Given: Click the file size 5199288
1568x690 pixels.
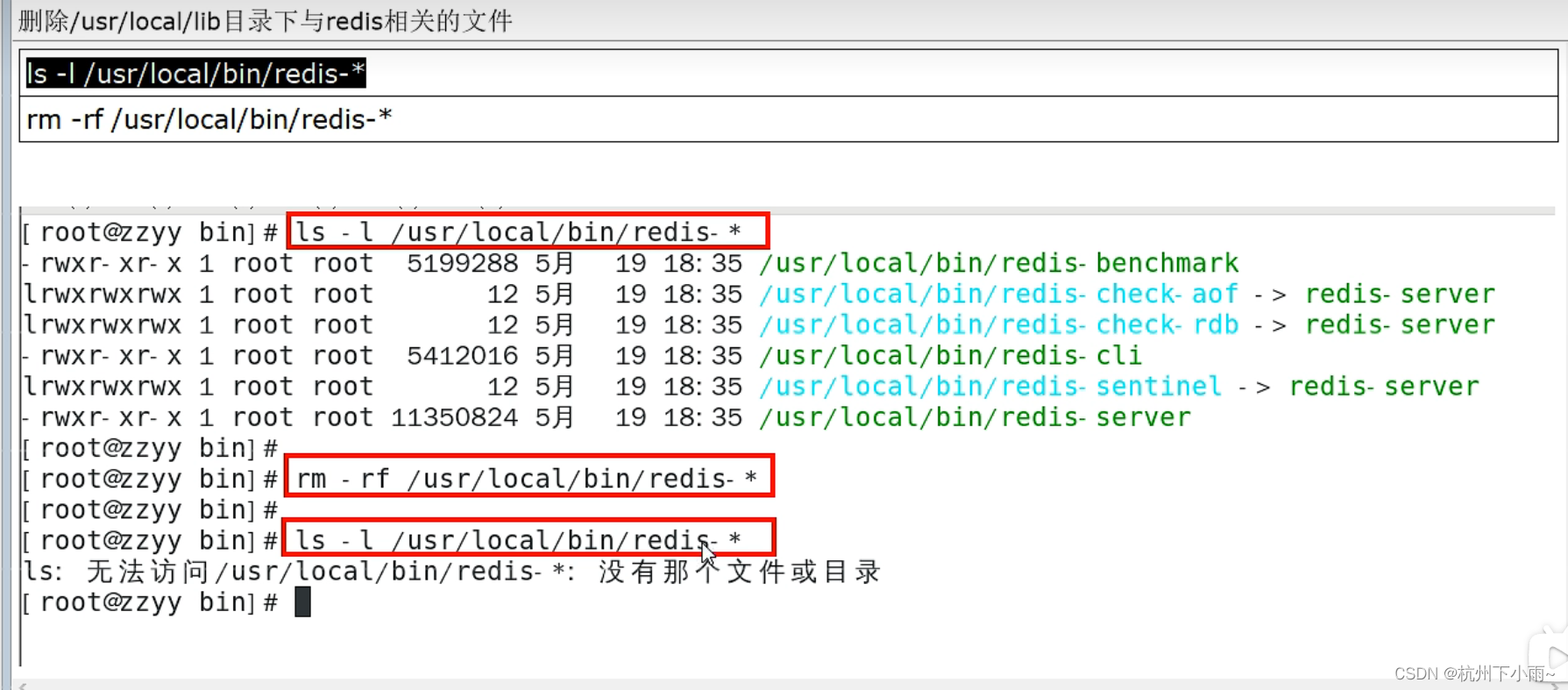Looking at the screenshot, I should [x=462, y=263].
